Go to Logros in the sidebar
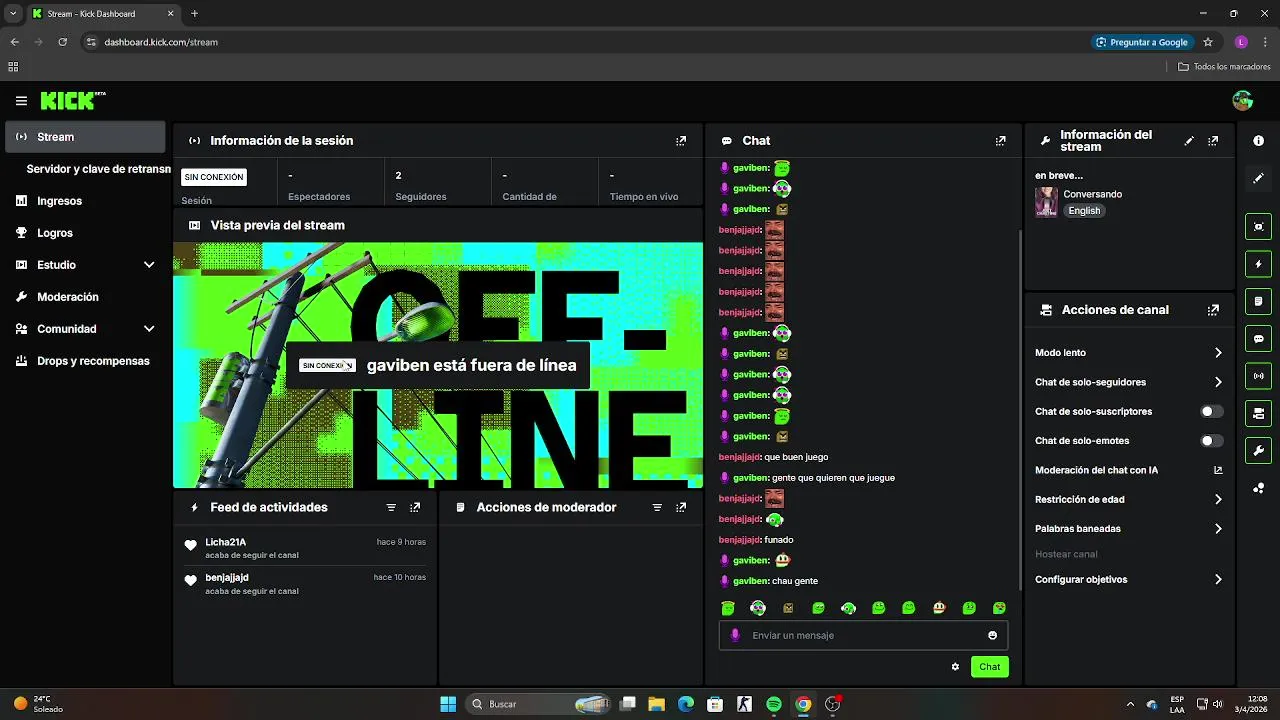This screenshot has width=1280, height=720. point(85,233)
